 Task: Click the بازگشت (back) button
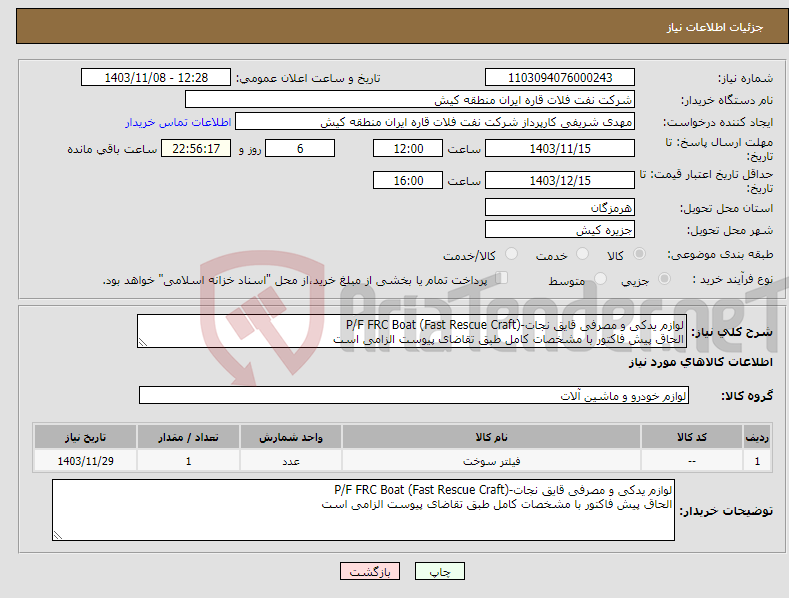click(x=370, y=571)
